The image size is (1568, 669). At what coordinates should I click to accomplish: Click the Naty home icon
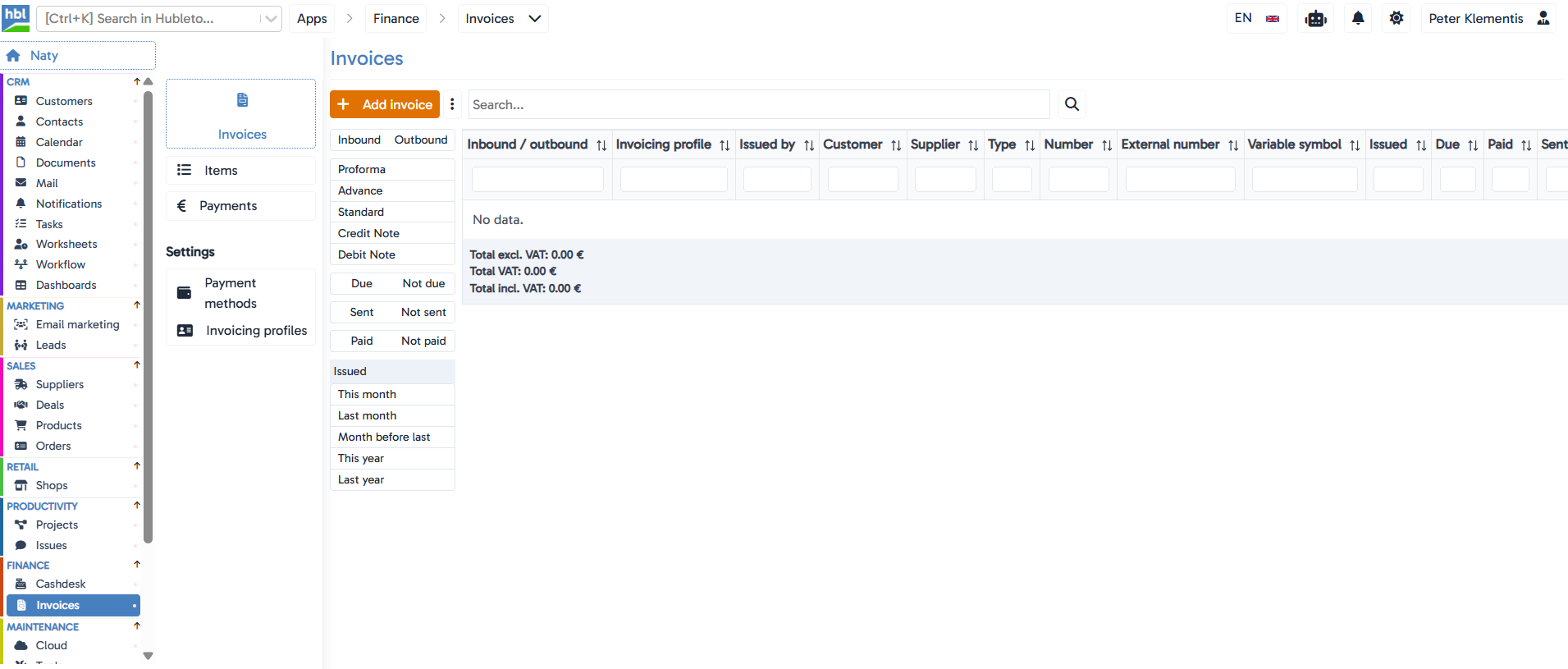coord(13,55)
